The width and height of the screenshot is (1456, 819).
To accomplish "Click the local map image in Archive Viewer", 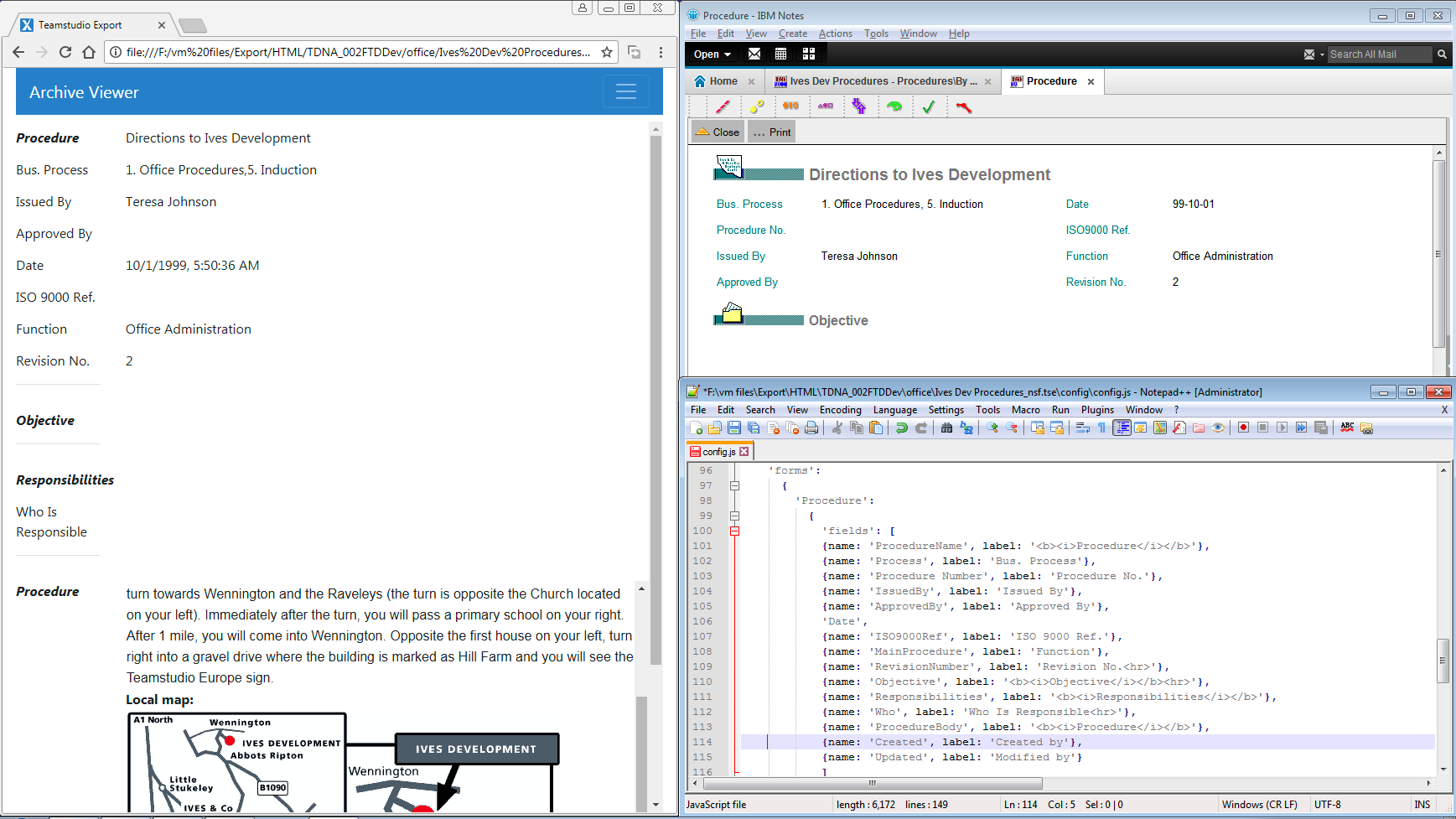I will 343,761.
